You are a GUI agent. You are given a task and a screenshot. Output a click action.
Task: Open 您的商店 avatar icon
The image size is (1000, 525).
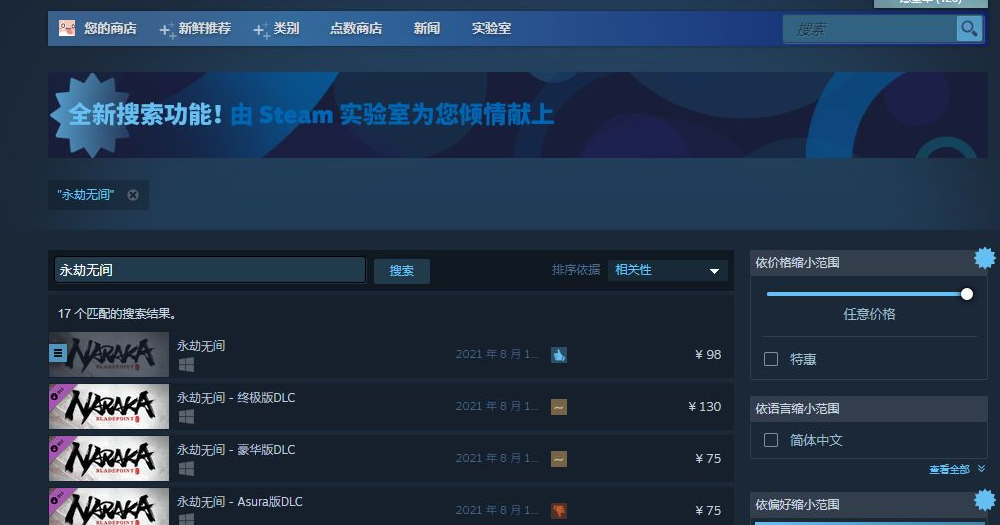click(67, 28)
